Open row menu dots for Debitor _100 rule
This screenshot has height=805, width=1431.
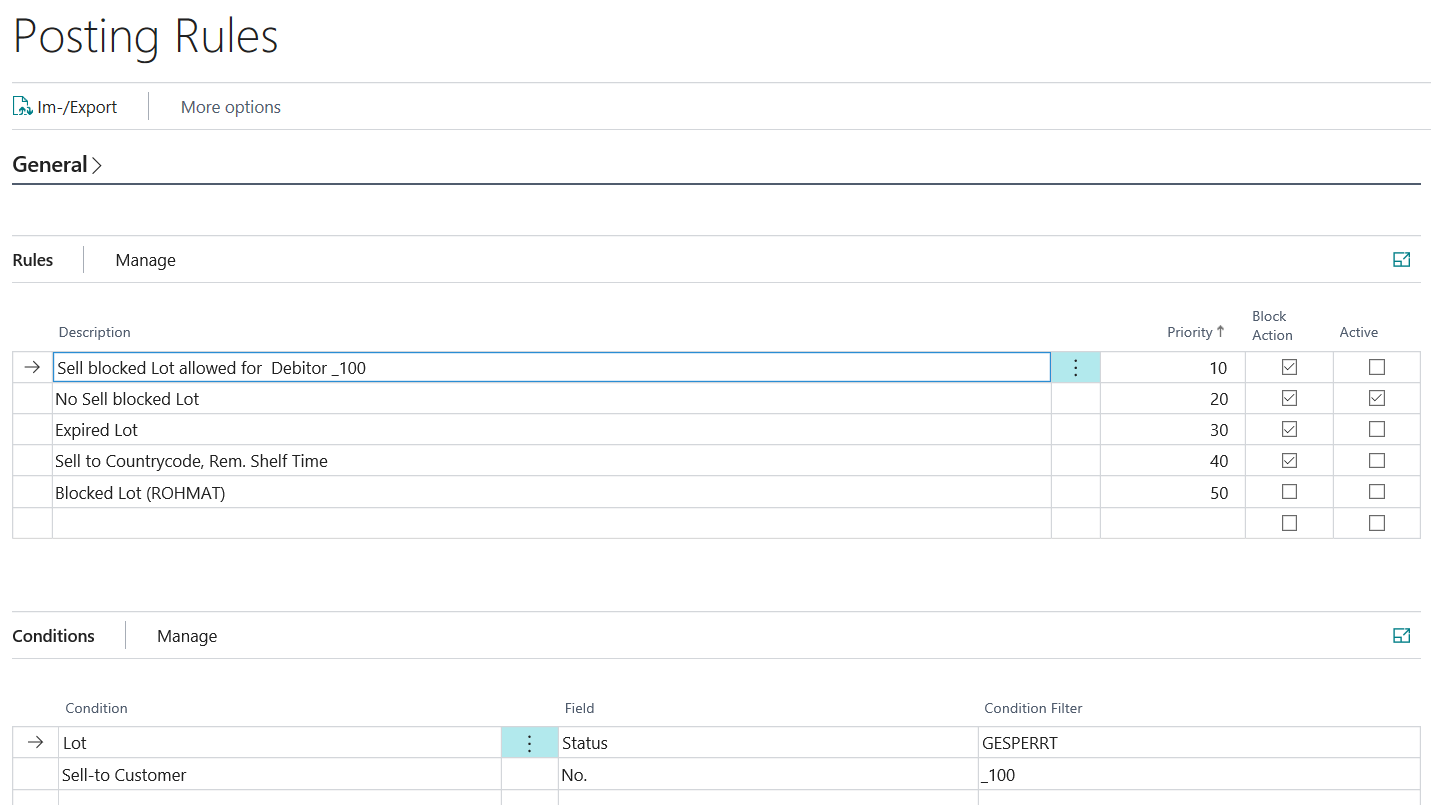tap(1076, 368)
